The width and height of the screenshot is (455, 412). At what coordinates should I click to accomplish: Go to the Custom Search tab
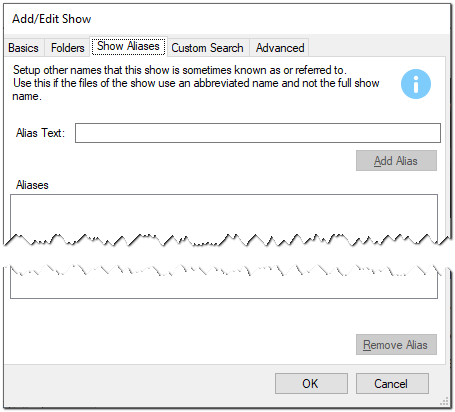click(x=207, y=48)
